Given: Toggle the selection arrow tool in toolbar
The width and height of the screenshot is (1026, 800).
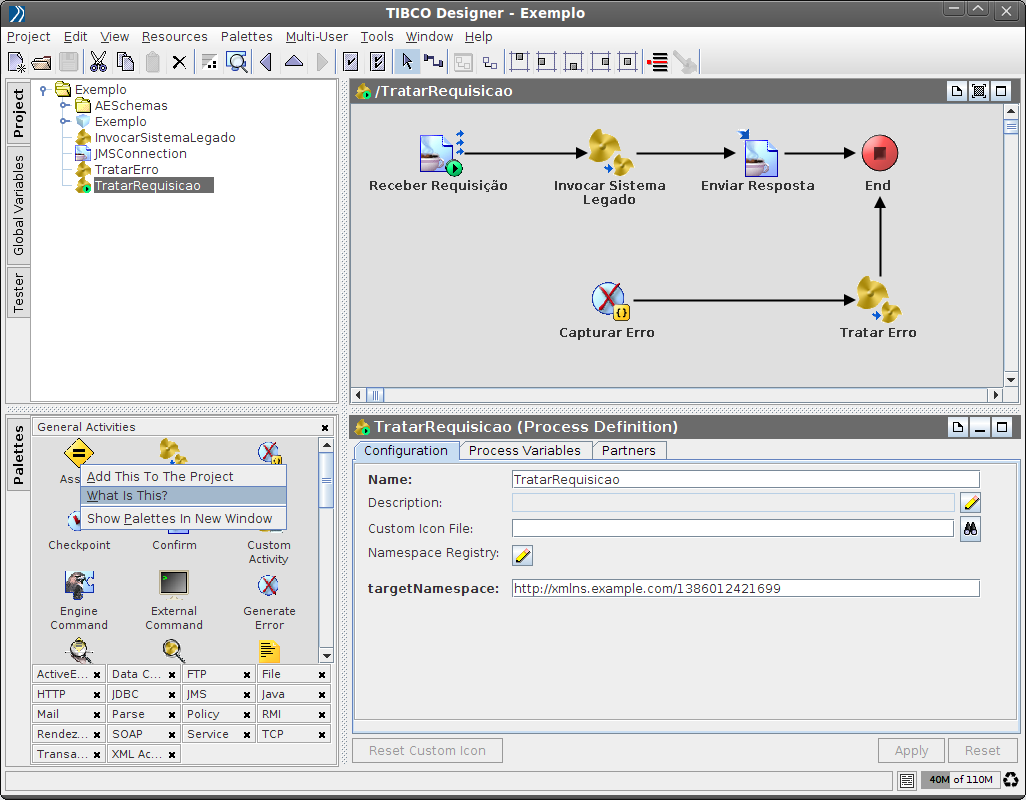Looking at the screenshot, I should pos(406,62).
